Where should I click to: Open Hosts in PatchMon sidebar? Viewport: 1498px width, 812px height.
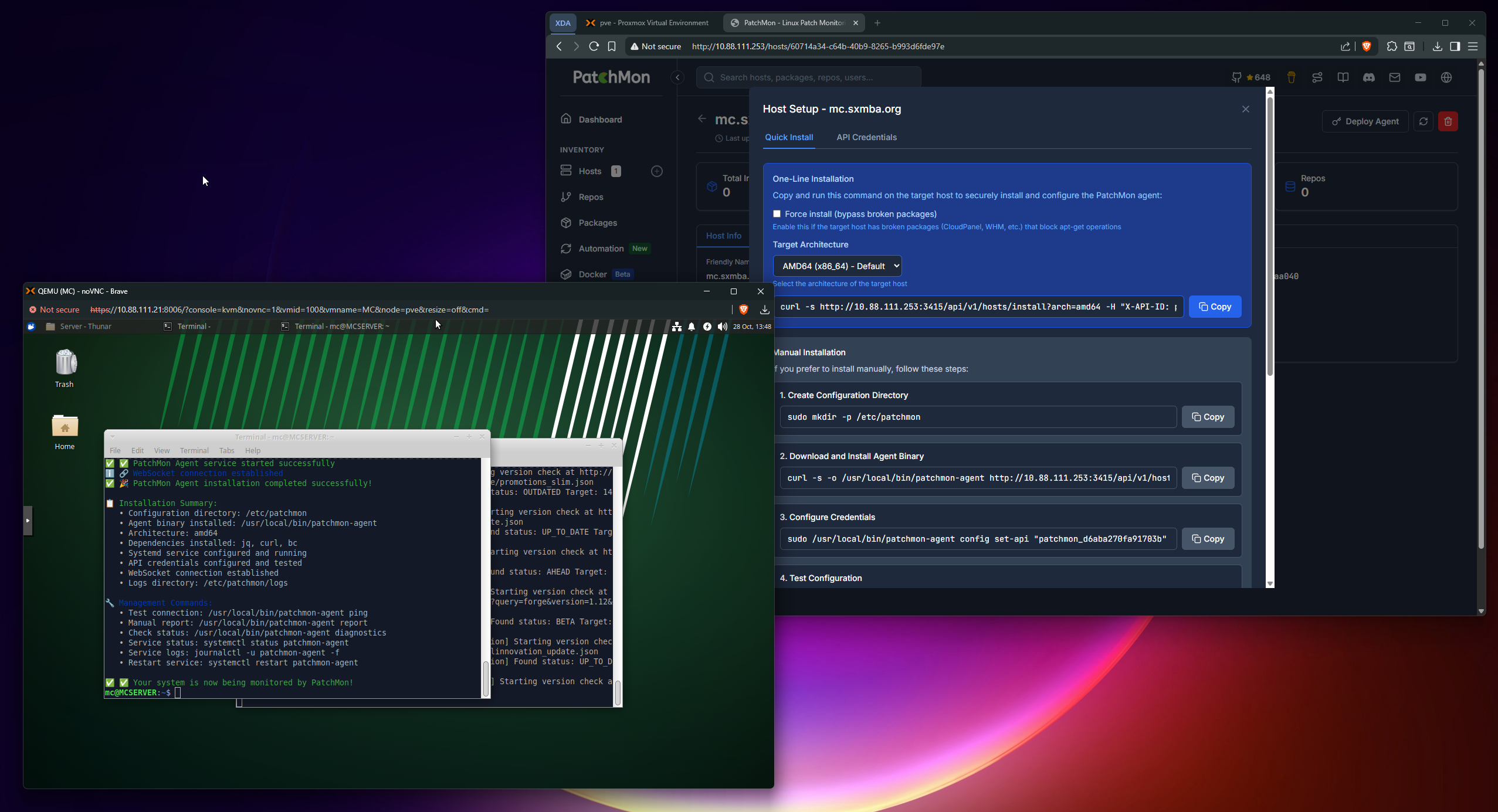coord(590,171)
